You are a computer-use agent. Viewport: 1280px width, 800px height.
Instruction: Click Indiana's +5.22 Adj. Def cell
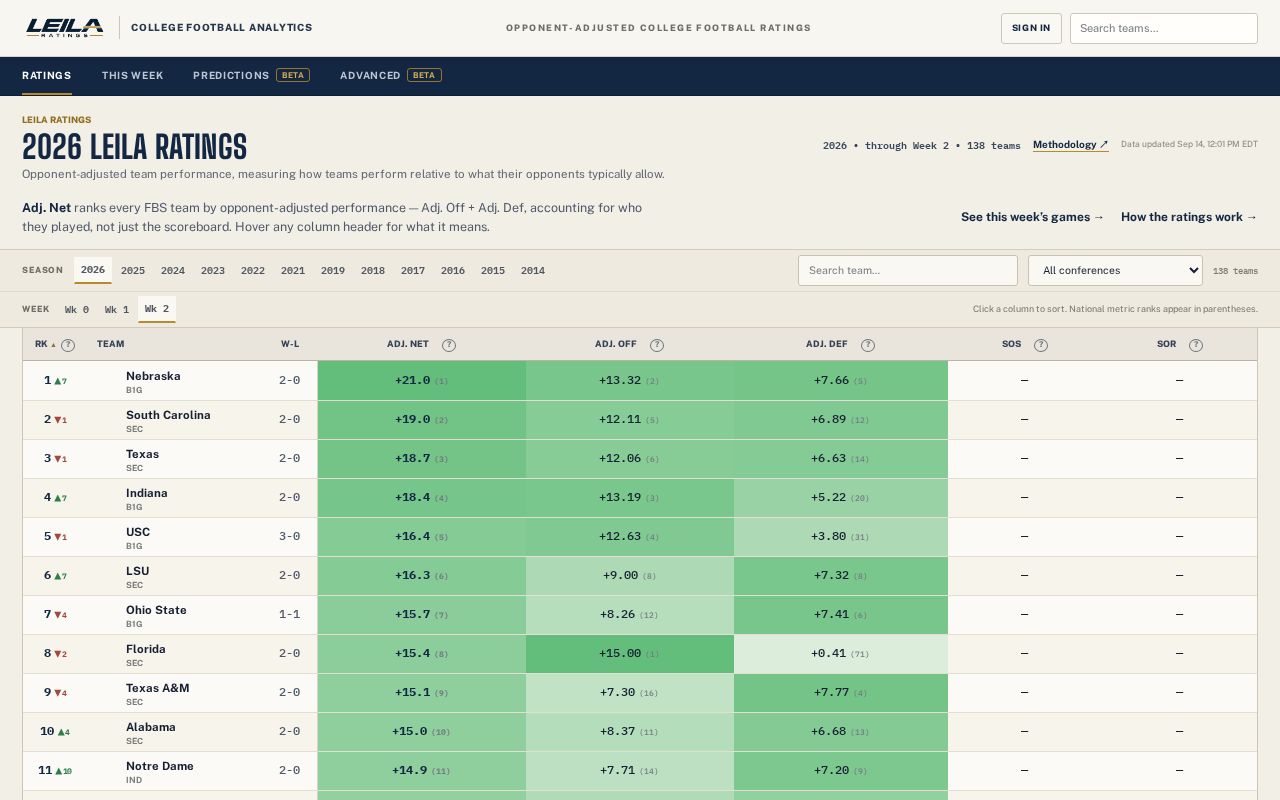pyautogui.click(x=841, y=498)
